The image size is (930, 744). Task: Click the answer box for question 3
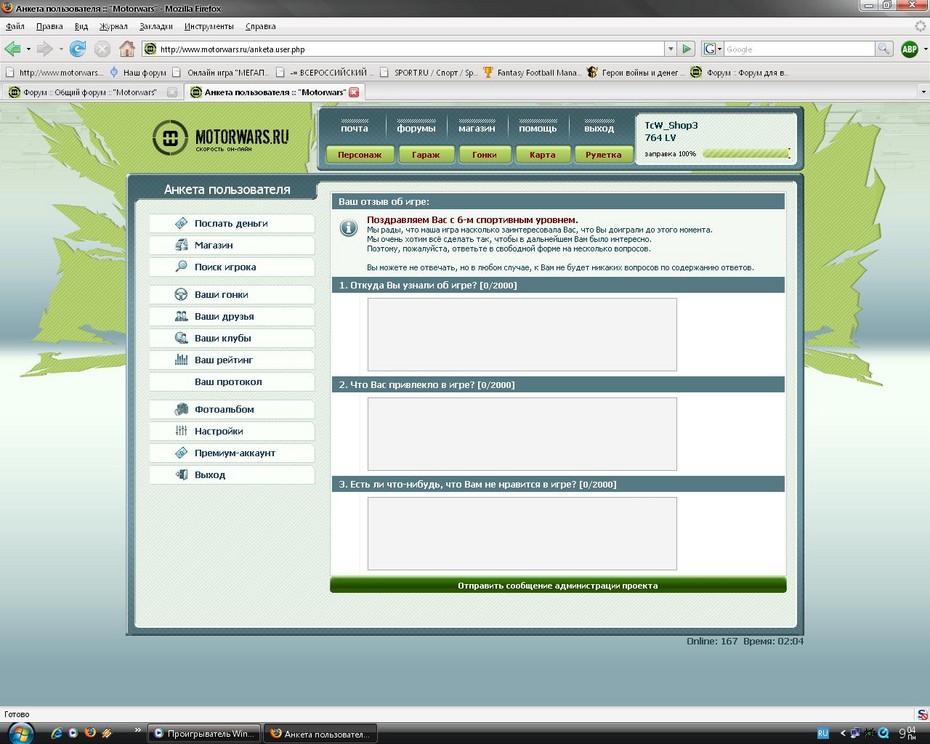tap(522, 533)
